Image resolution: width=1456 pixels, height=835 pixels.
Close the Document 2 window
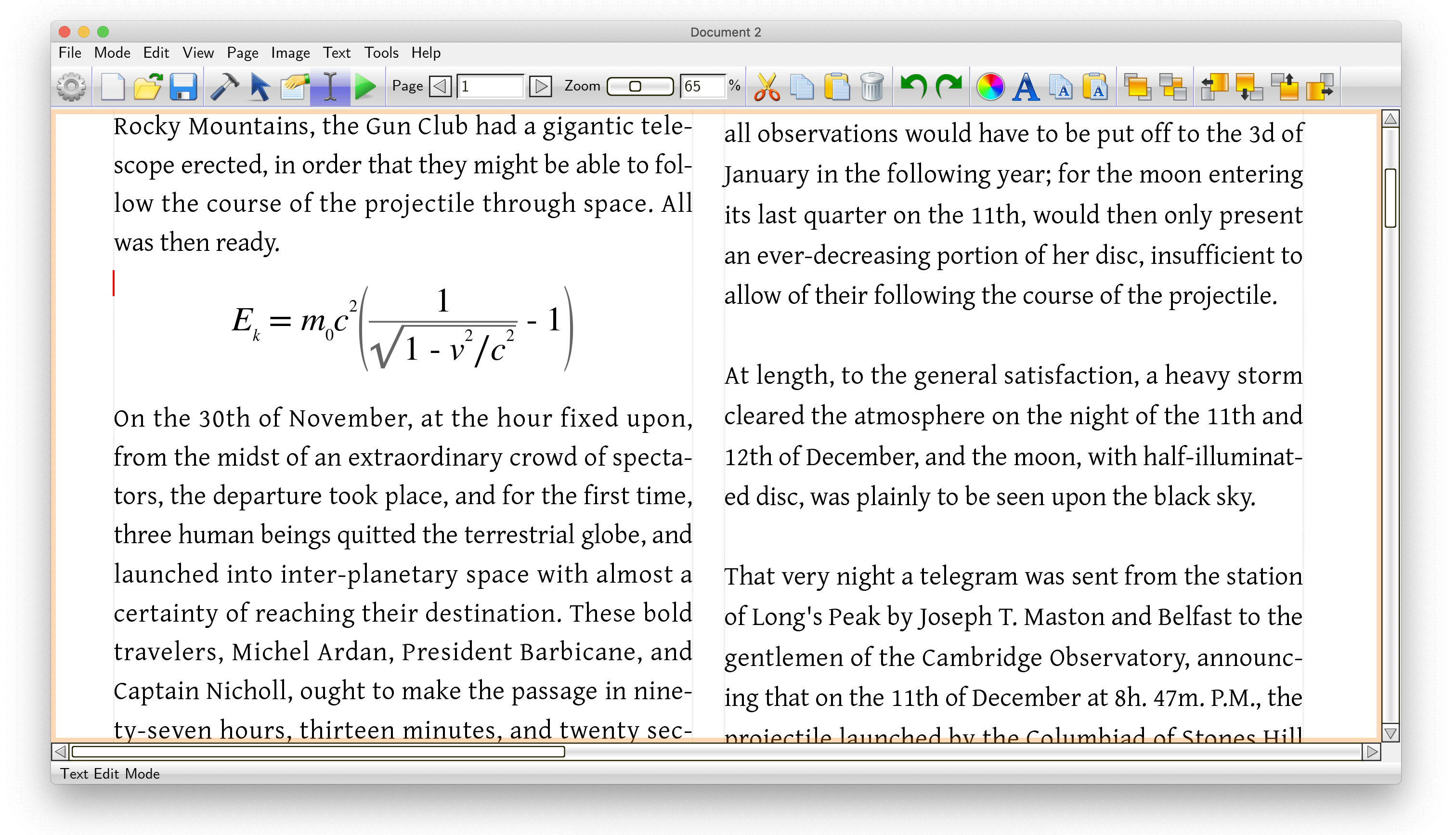(x=64, y=32)
